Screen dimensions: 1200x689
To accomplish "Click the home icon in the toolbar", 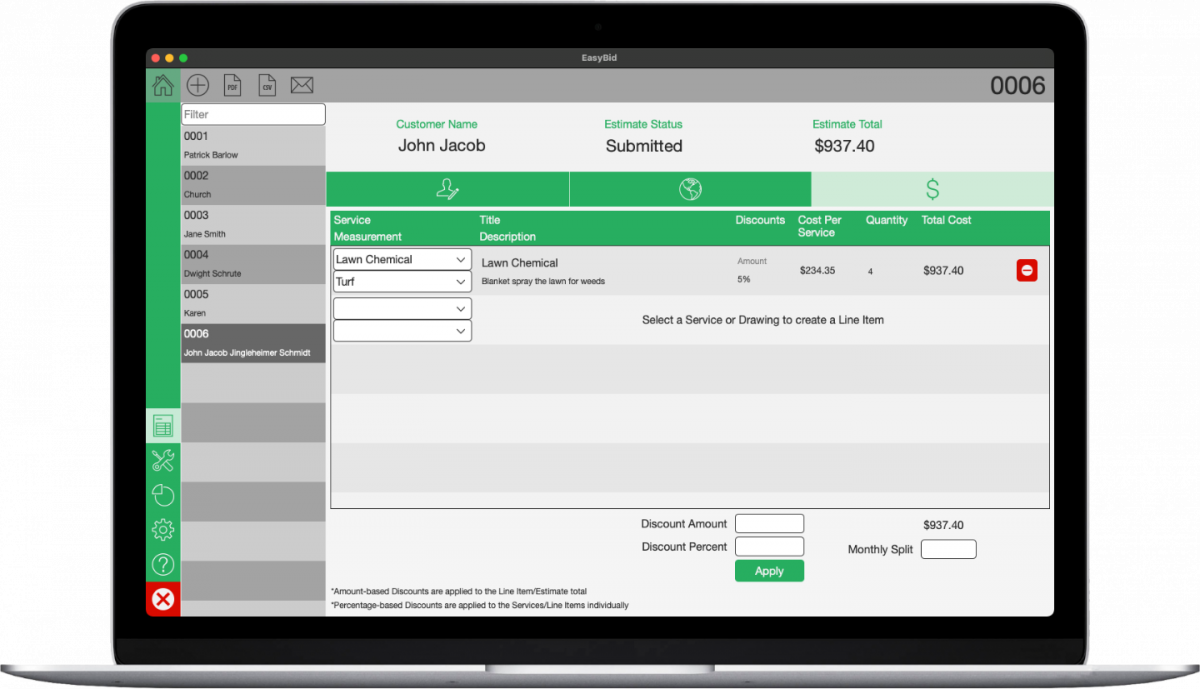I will [x=162, y=85].
